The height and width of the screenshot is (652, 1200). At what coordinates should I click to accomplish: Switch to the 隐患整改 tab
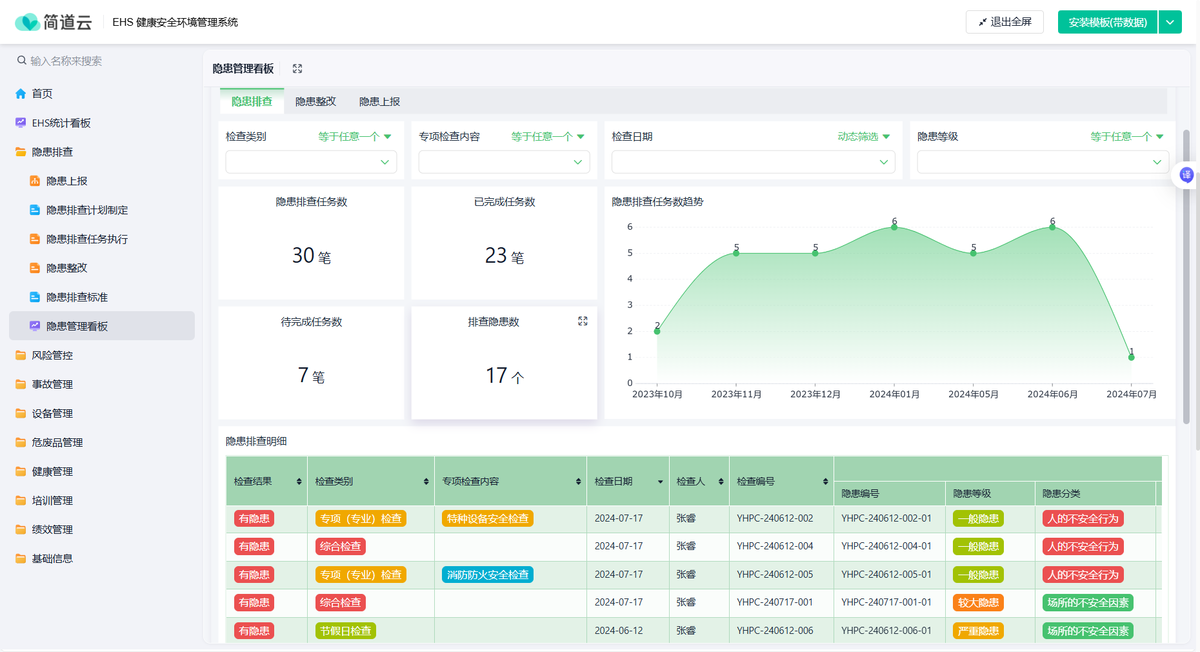tap(315, 102)
